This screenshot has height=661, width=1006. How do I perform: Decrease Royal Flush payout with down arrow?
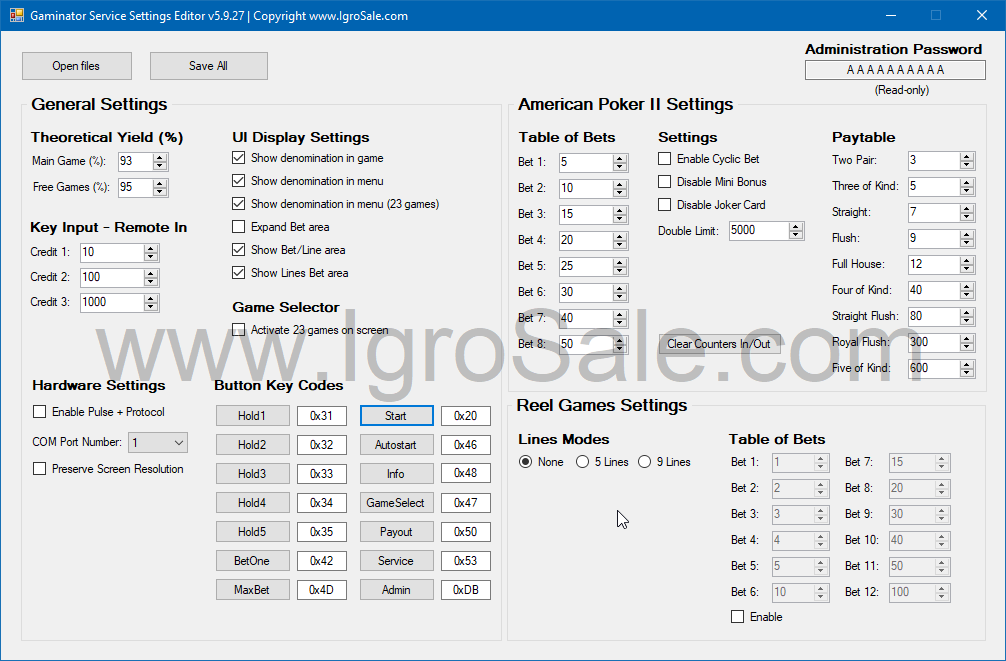(966, 347)
